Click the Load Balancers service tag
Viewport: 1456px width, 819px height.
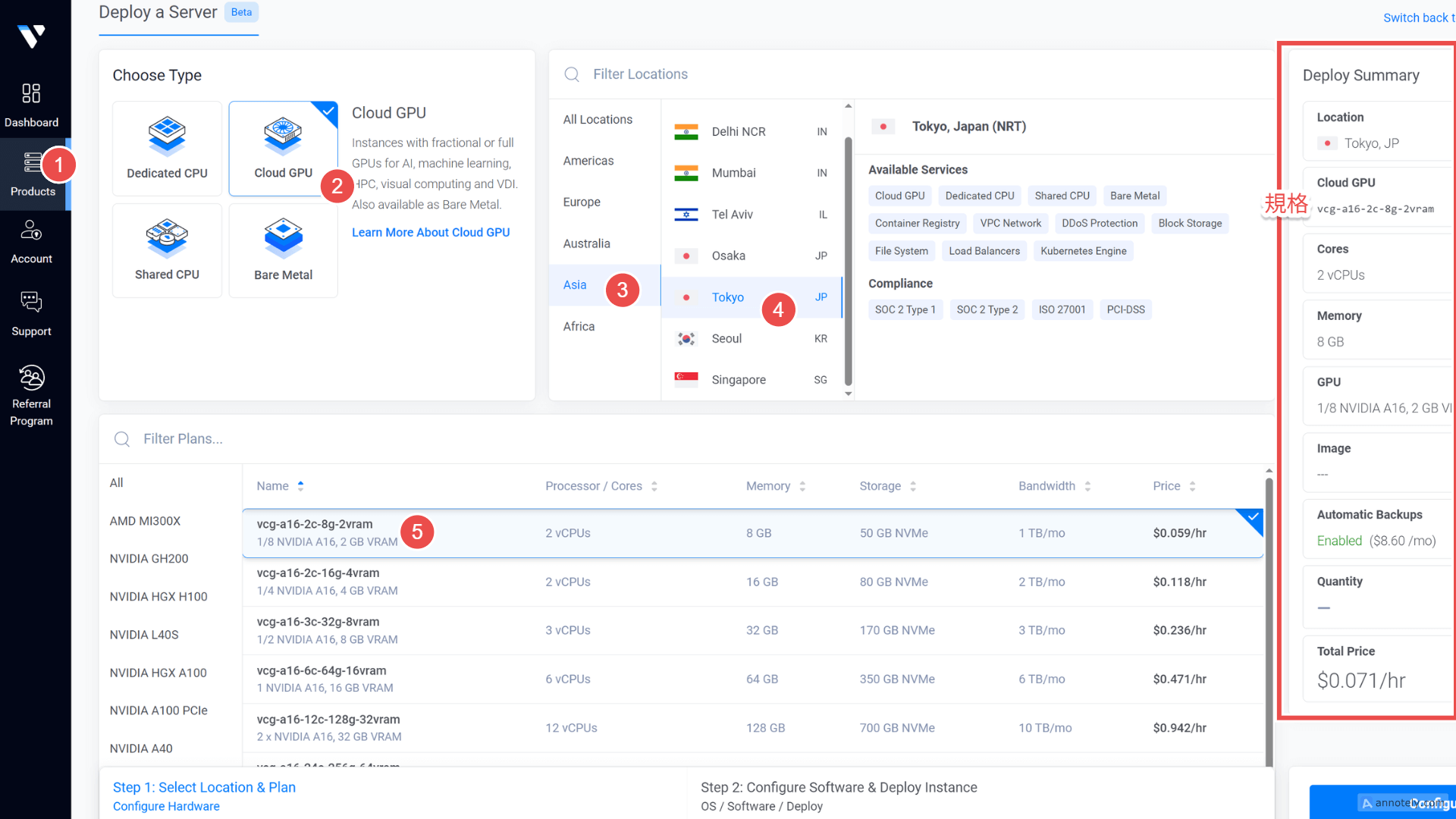[984, 251]
